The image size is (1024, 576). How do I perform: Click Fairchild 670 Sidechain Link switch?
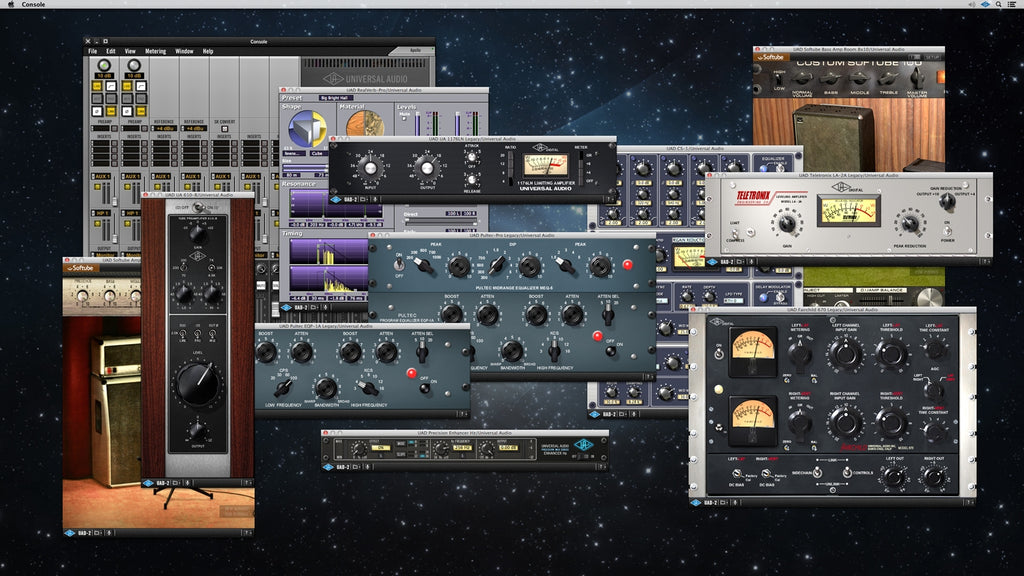coord(818,472)
